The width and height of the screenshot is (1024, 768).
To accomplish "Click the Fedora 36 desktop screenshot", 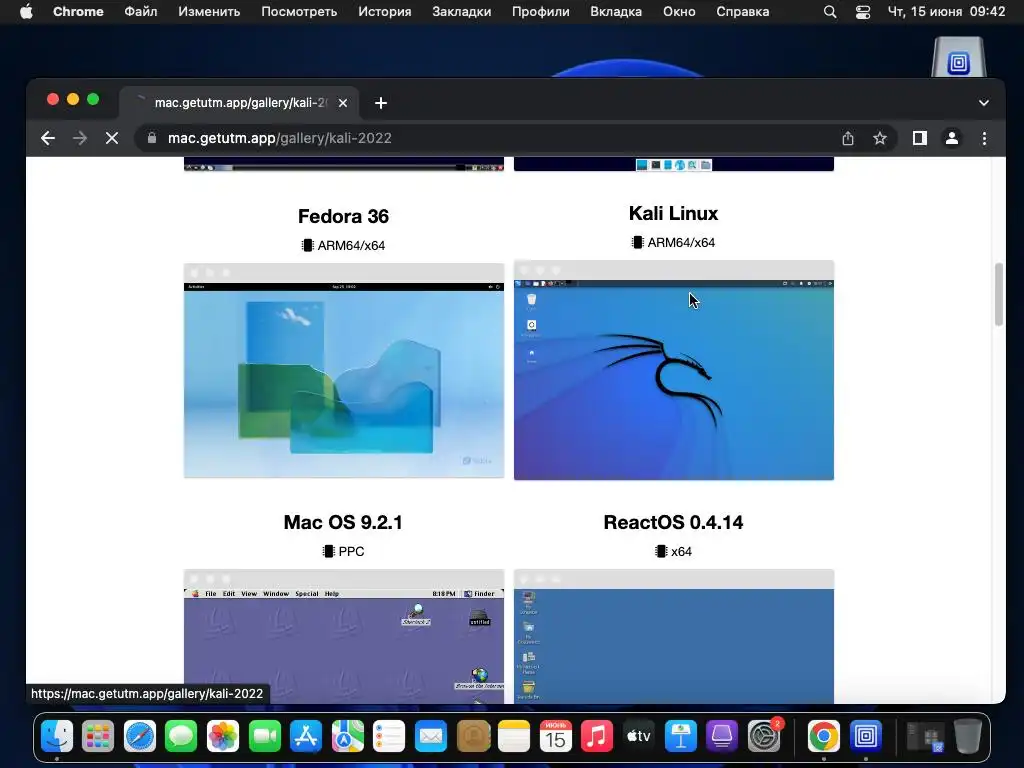I will click(344, 370).
